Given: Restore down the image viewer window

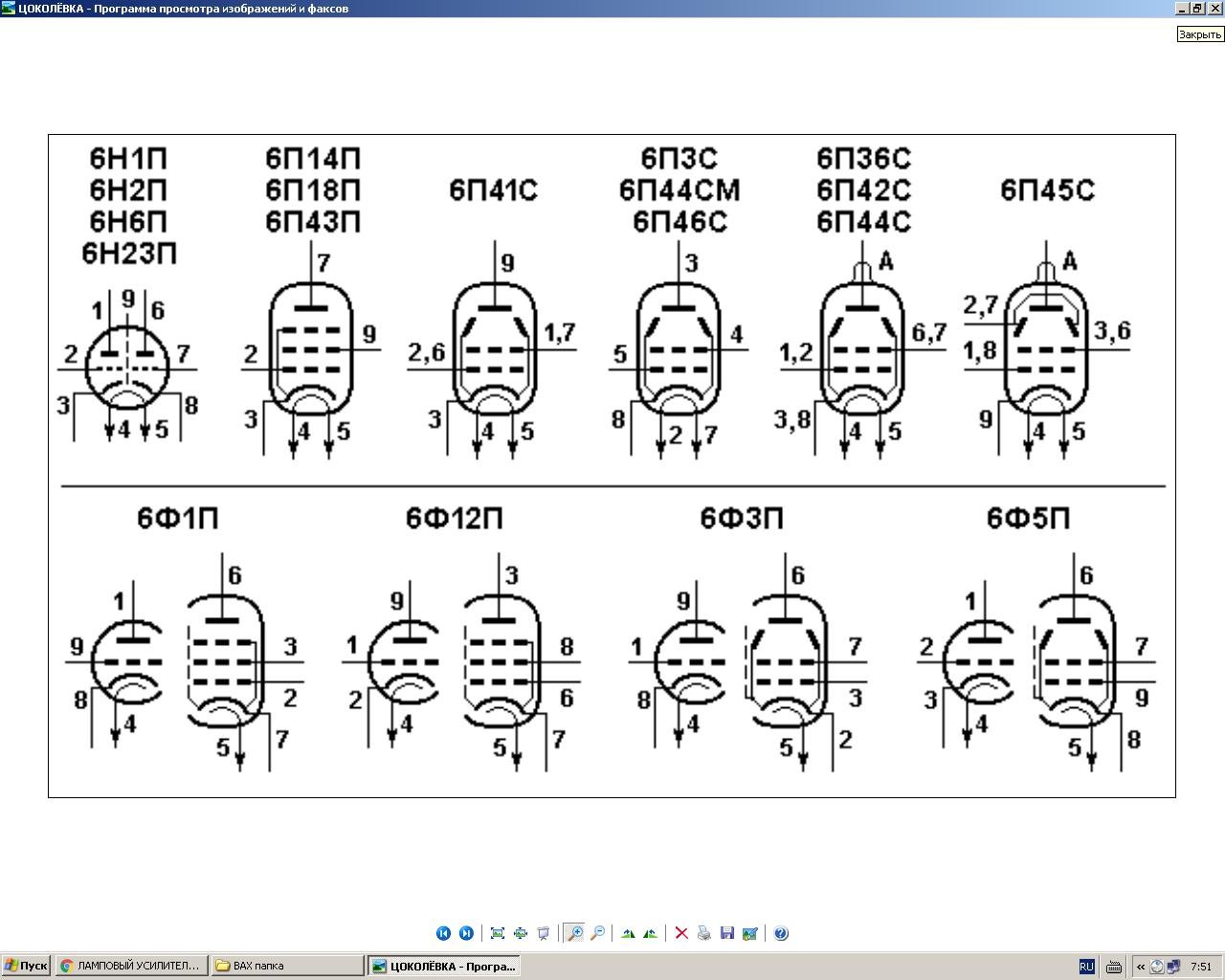Looking at the screenshot, I should point(1197,8).
